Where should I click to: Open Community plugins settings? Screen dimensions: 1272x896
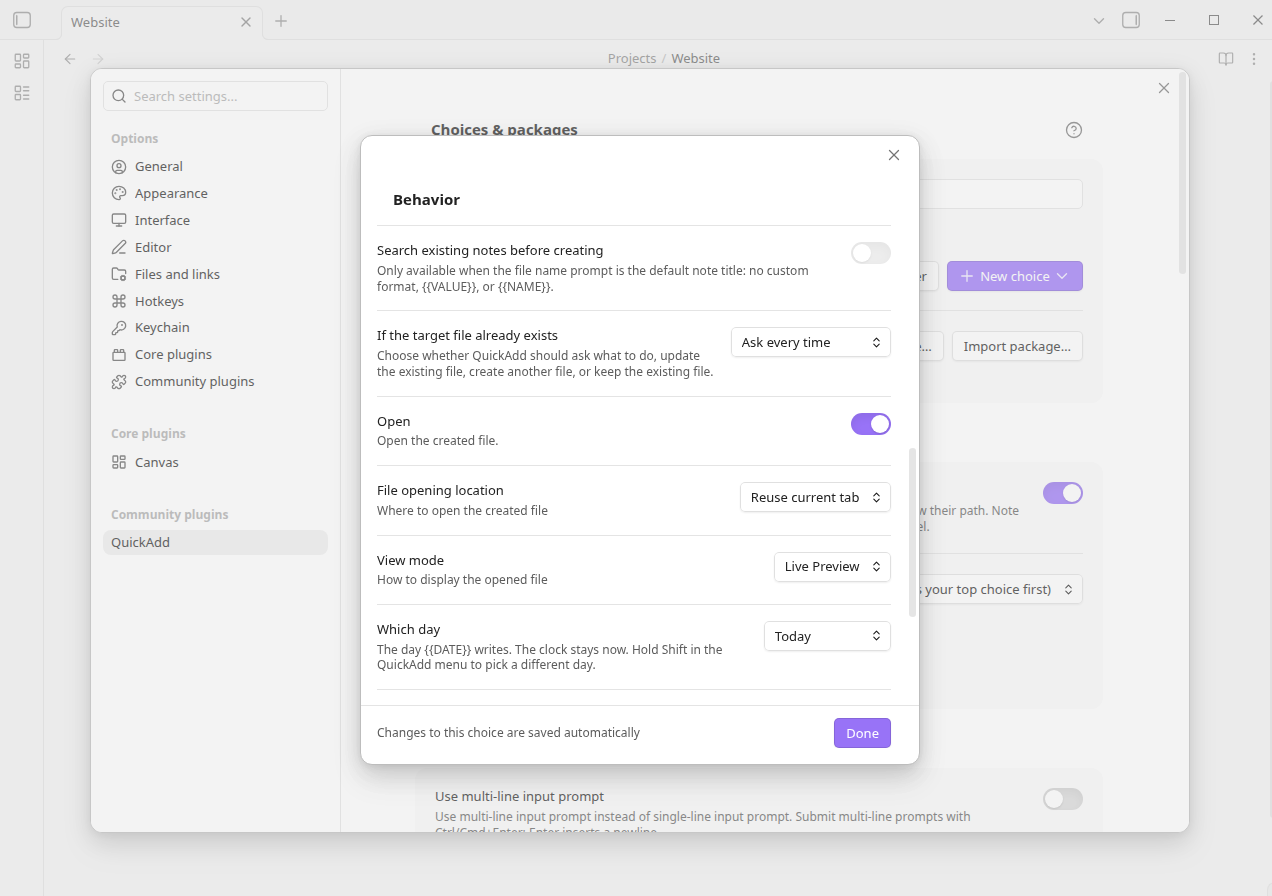[x=215, y=381]
